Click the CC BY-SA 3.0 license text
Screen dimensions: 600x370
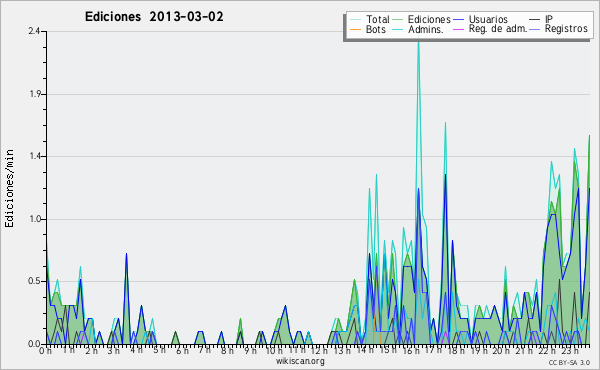pos(569,362)
